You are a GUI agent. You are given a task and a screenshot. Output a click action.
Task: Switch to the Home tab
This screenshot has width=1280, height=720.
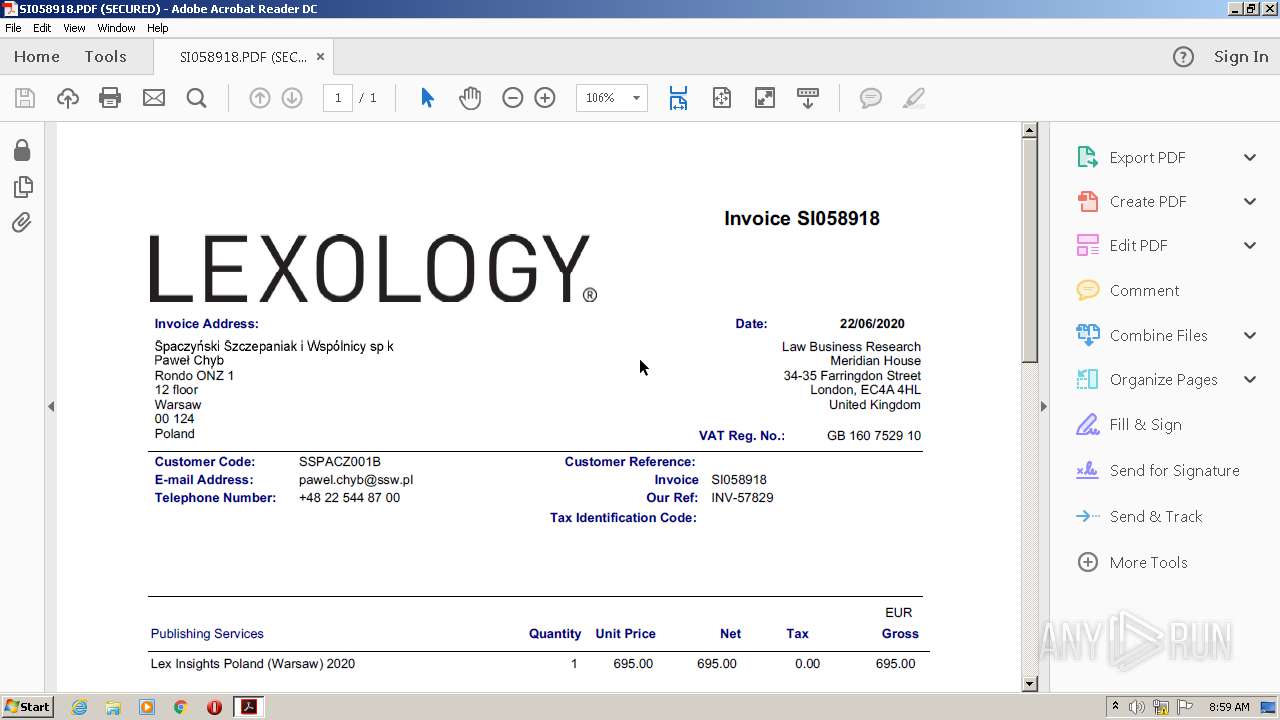tap(37, 56)
